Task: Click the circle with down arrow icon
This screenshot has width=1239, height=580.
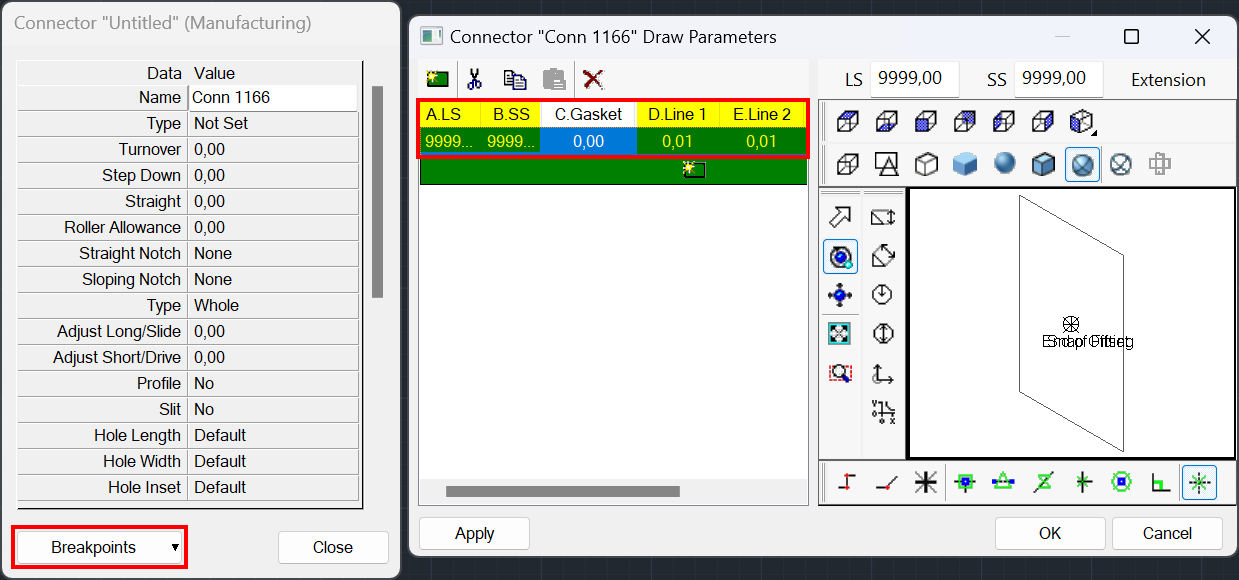Action: click(x=883, y=295)
